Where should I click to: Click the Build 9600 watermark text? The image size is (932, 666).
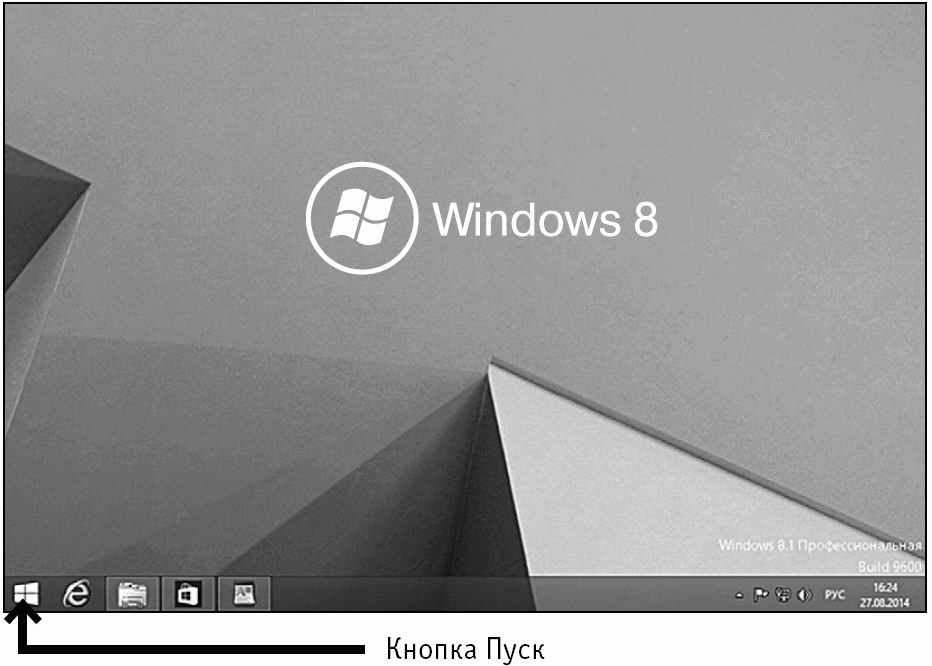tap(890, 566)
